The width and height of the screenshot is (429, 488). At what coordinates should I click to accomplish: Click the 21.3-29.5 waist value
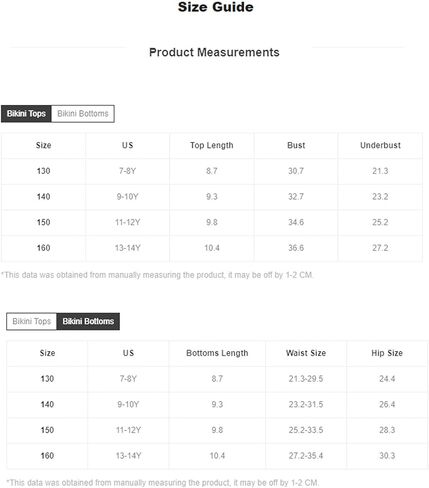[306, 379]
